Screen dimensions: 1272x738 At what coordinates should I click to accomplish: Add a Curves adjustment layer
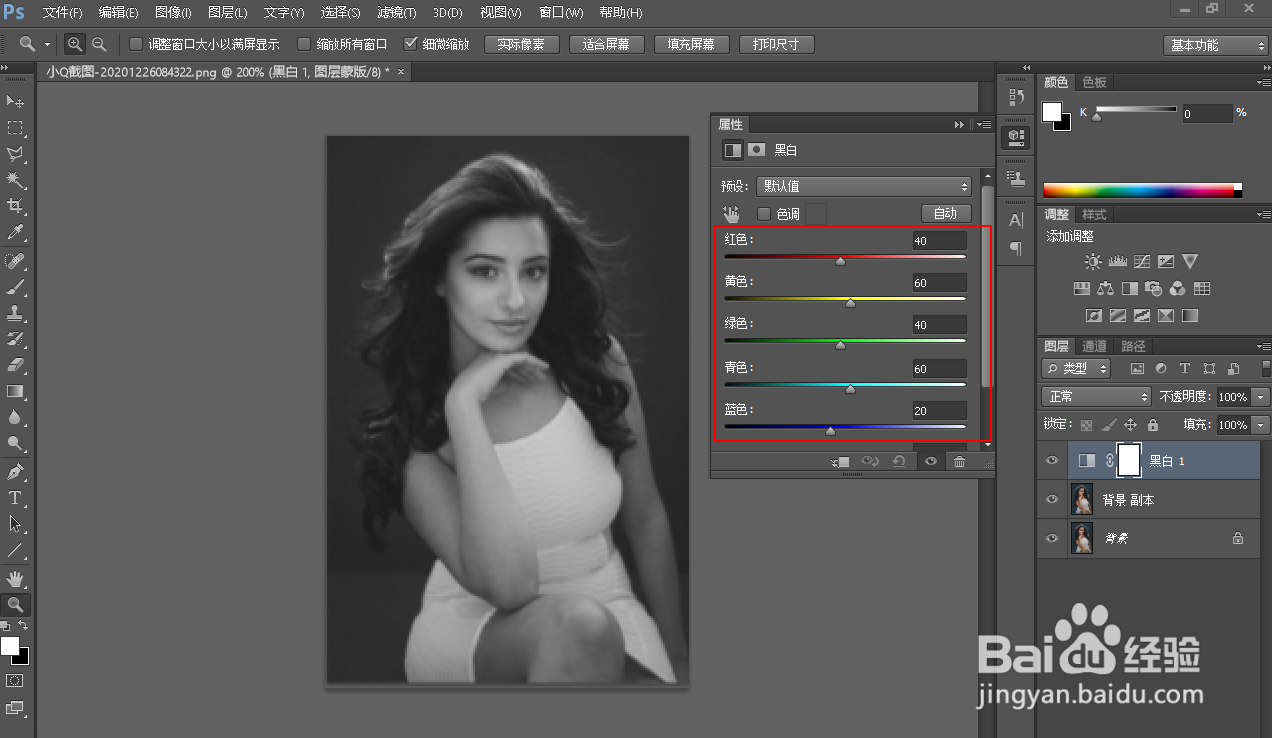pyautogui.click(x=1142, y=261)
